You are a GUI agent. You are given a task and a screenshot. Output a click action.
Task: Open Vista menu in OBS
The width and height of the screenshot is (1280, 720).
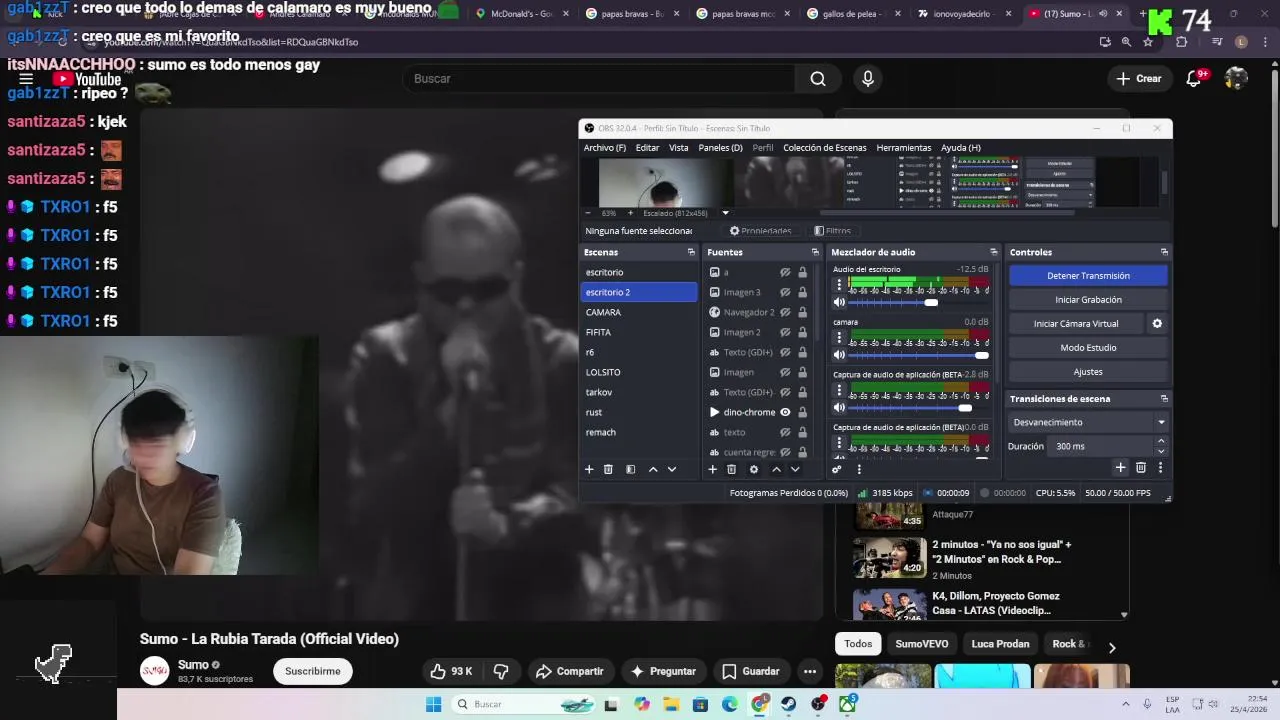click(x=679, y=148)
